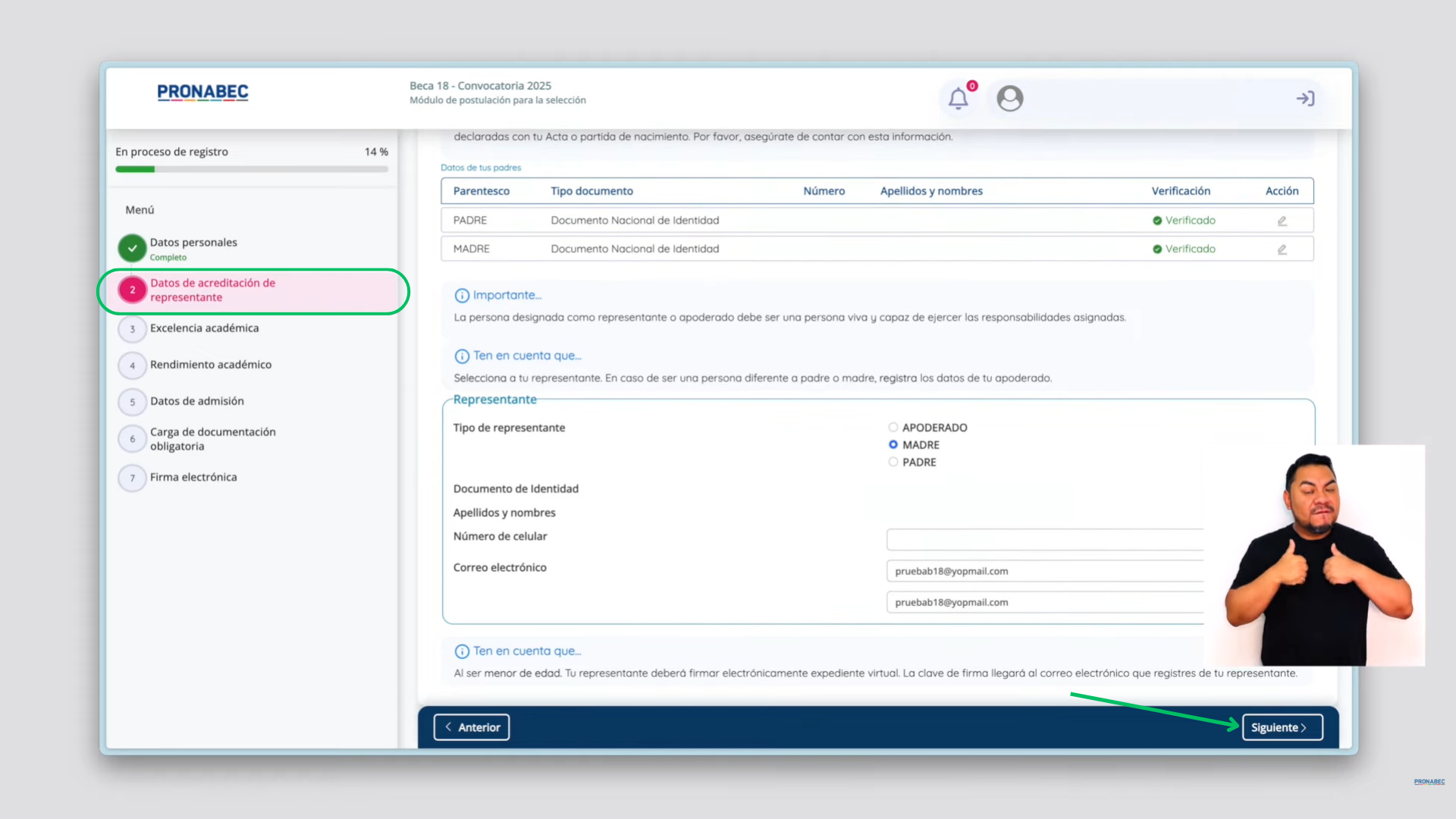The height and width of the screenshot is (819, 1456).
Task: Click the Número column header
Action: pos(824,191)
